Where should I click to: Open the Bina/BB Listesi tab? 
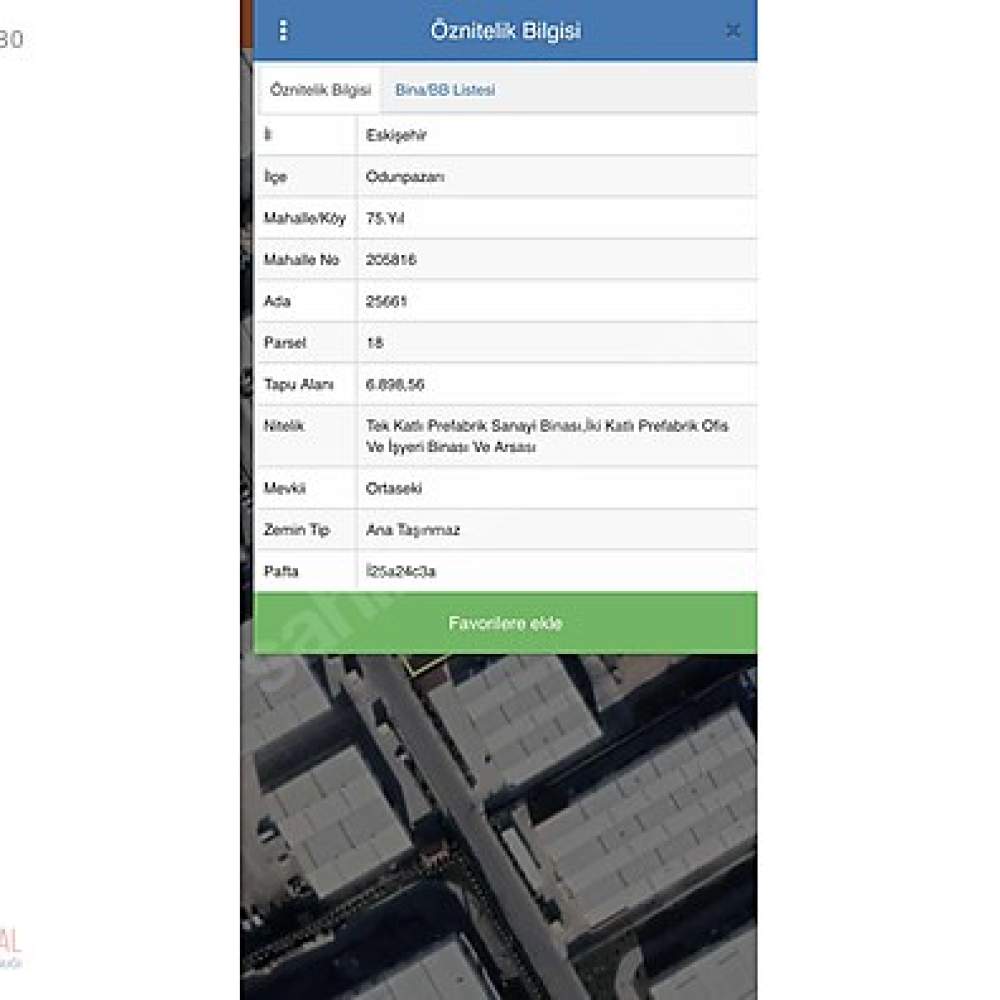click(445, 90)
